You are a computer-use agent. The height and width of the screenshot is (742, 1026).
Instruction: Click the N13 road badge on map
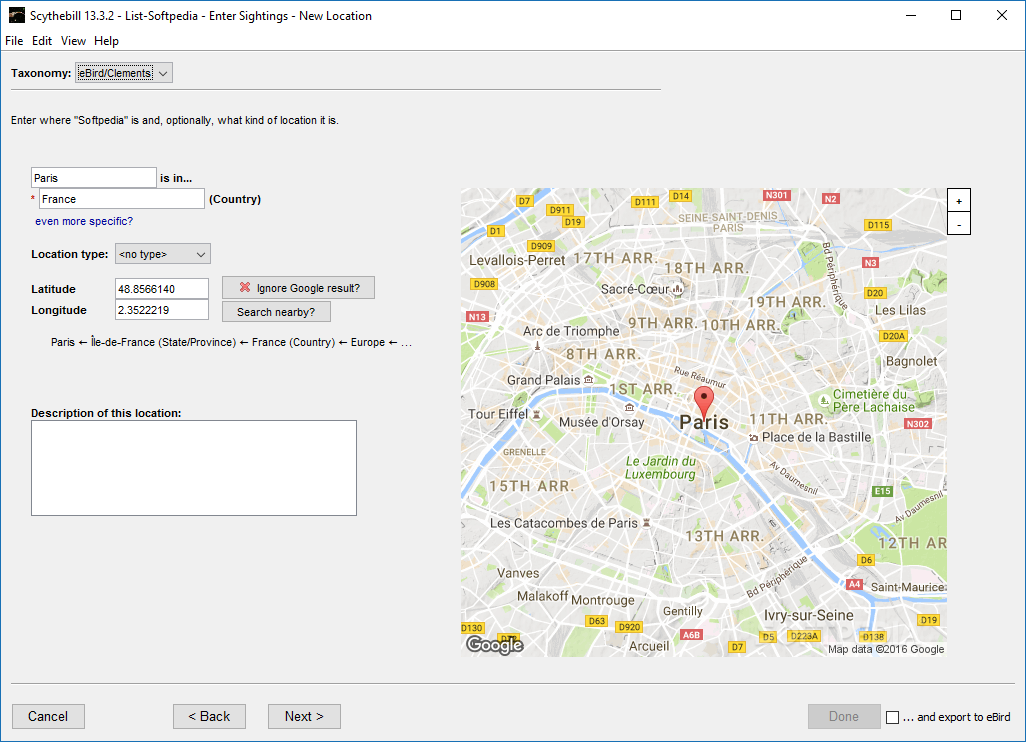pos(477,317)
